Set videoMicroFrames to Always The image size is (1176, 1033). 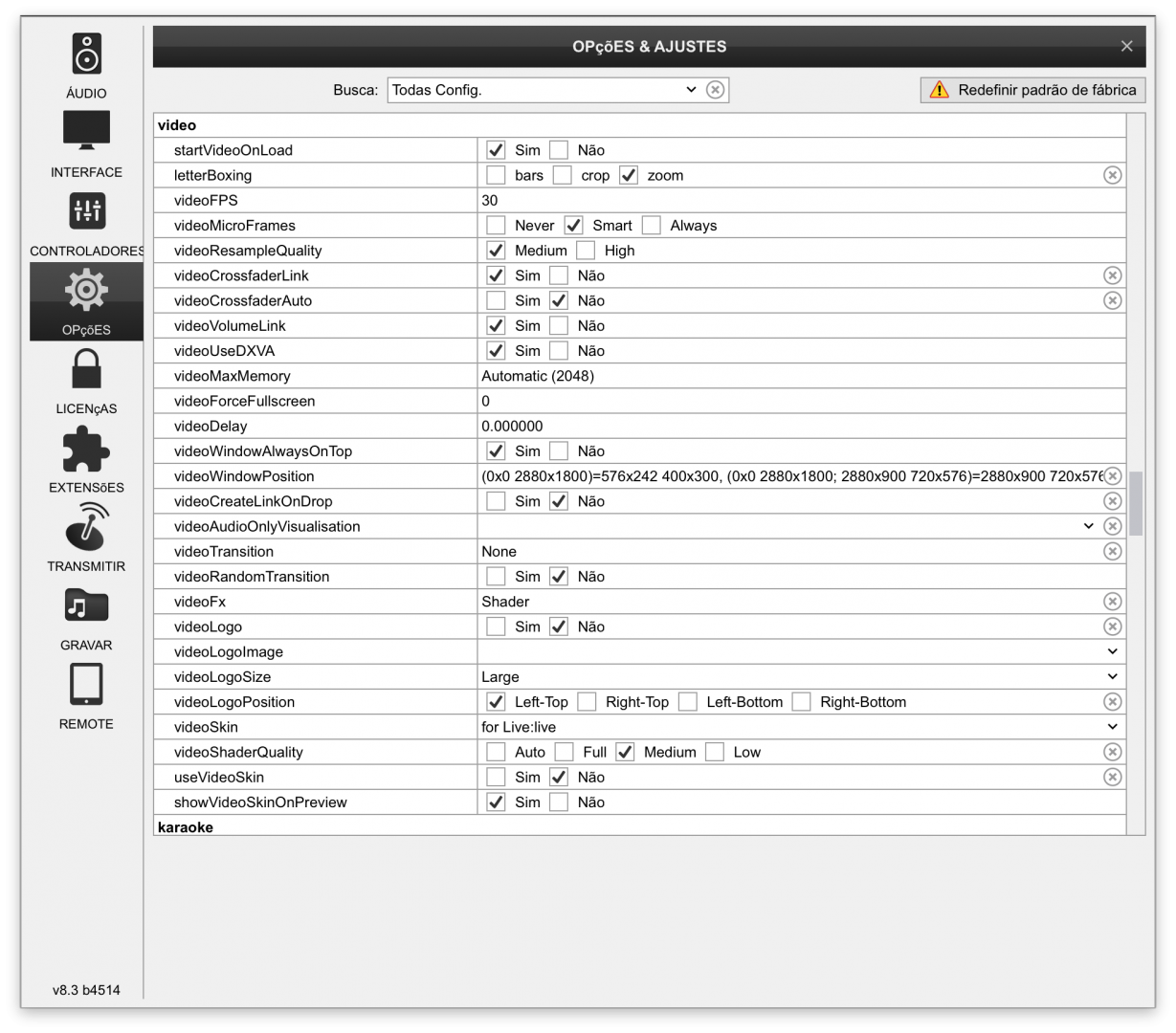pyautogui.click(x=652, y=226)
